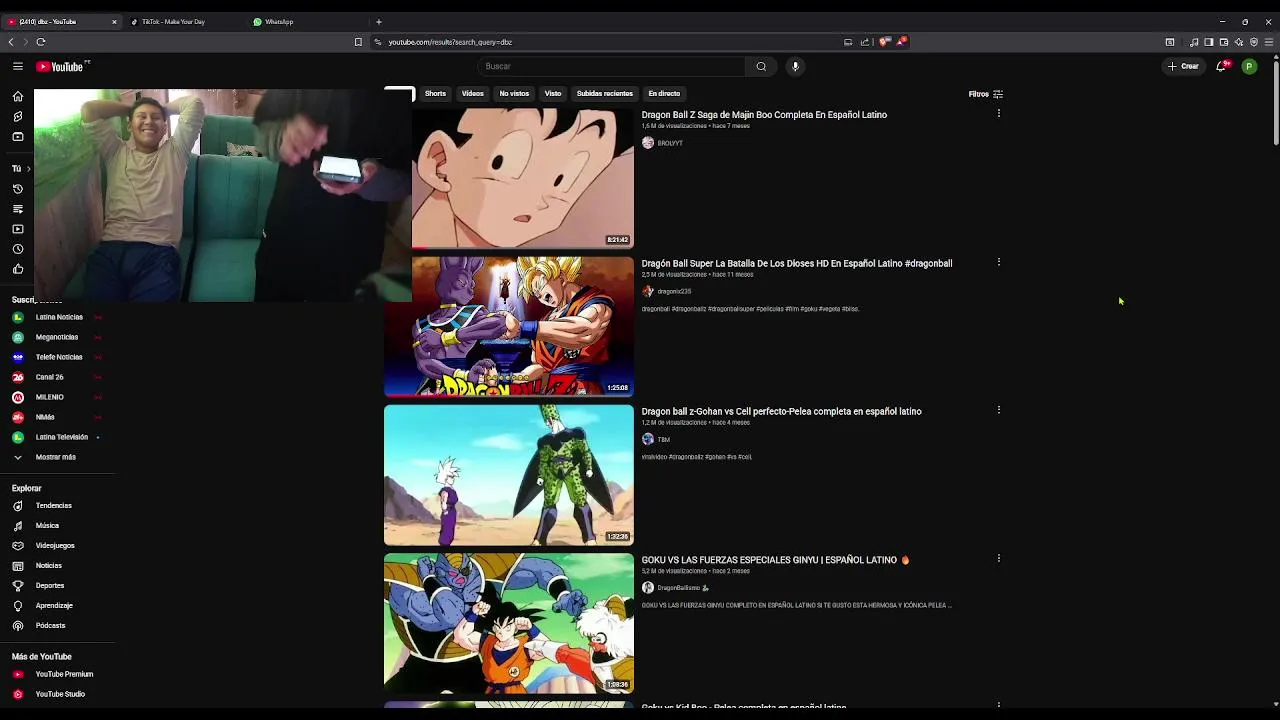The width and height of the screenshot is (1280, 720).
Task: Select the Shorts filter chip
Action: (x=435, y=93)
